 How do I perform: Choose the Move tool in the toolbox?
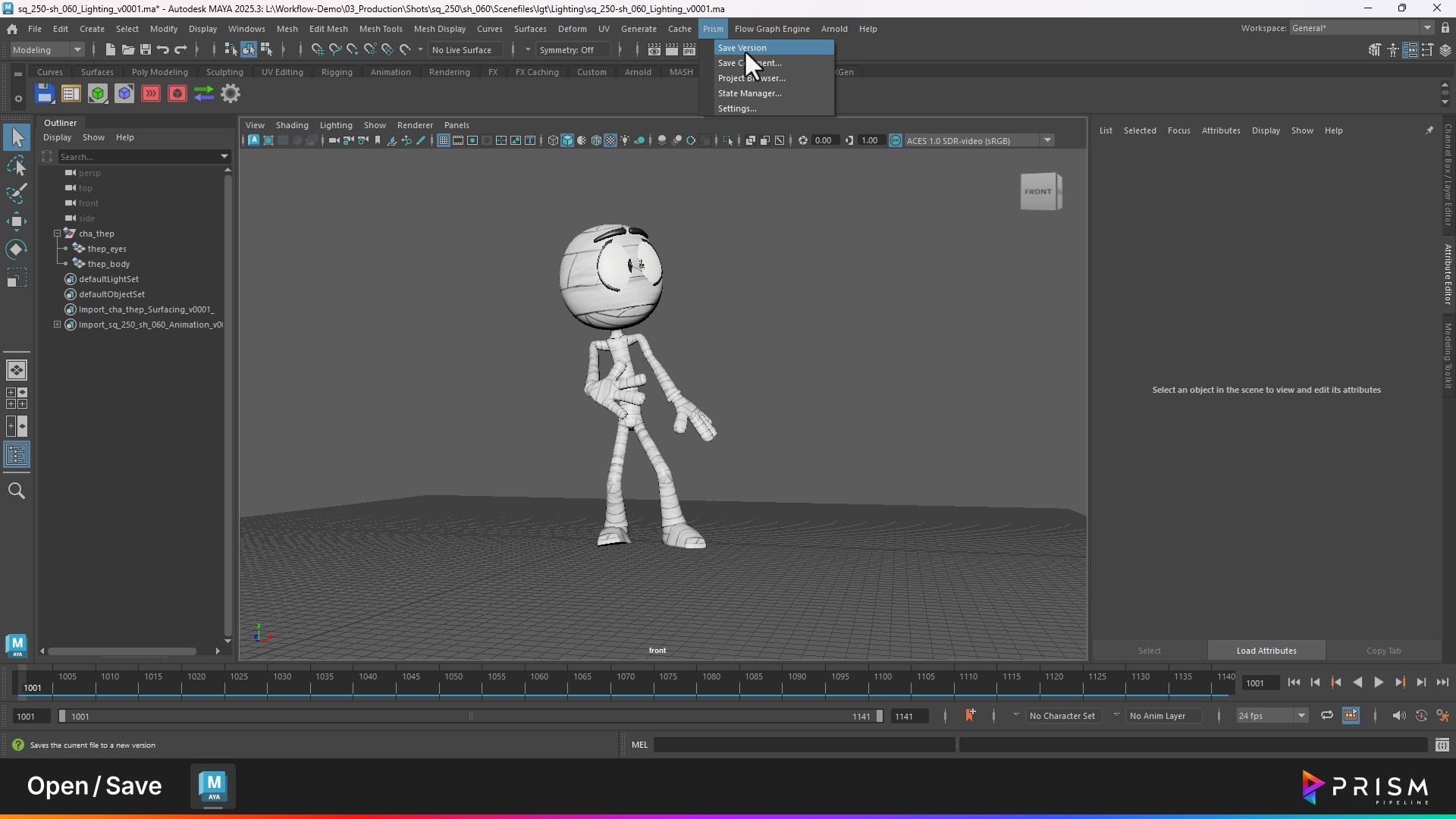pyautogui.click(x=17, y=221)
